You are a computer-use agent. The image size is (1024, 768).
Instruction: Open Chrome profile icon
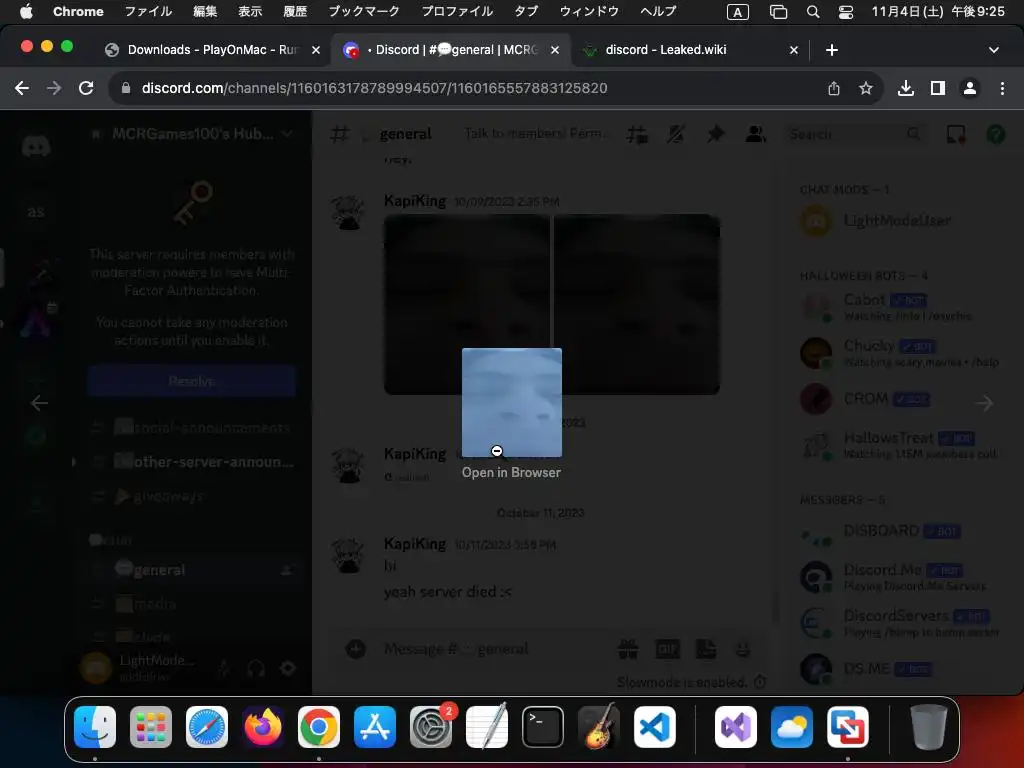pos(970,88)
